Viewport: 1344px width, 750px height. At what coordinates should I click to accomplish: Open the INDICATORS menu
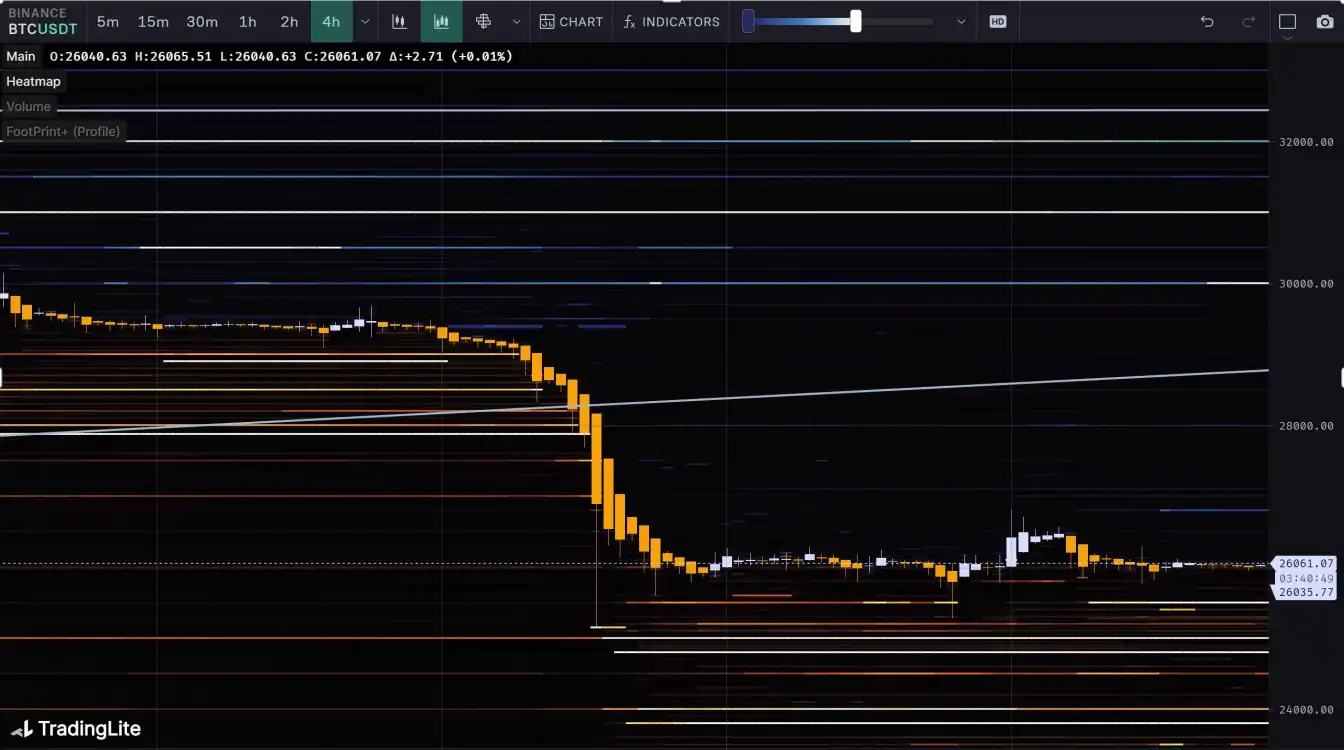point(671,21)
